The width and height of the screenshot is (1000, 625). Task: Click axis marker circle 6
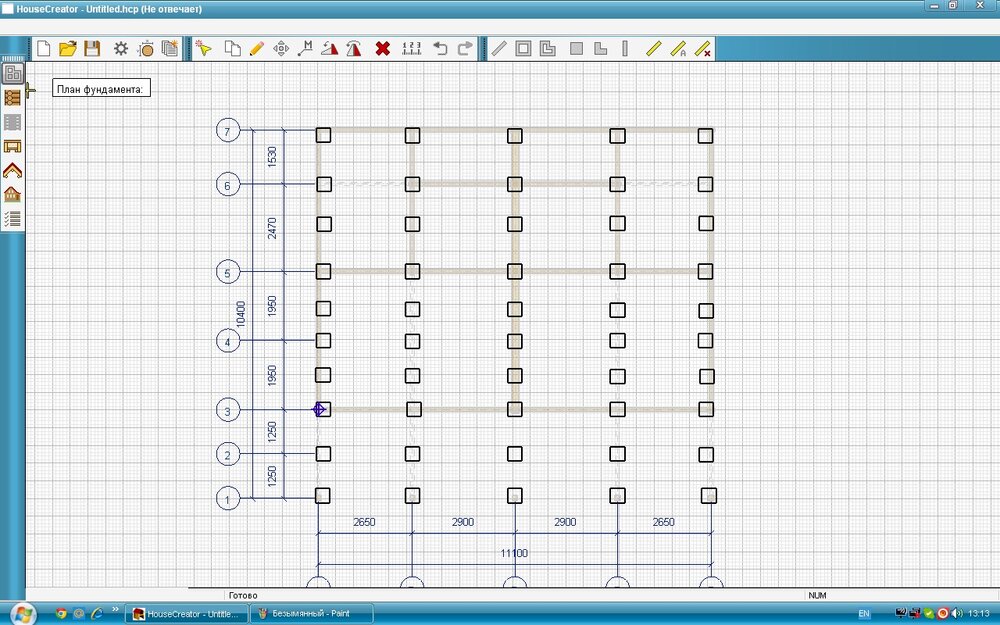(228, 185)
